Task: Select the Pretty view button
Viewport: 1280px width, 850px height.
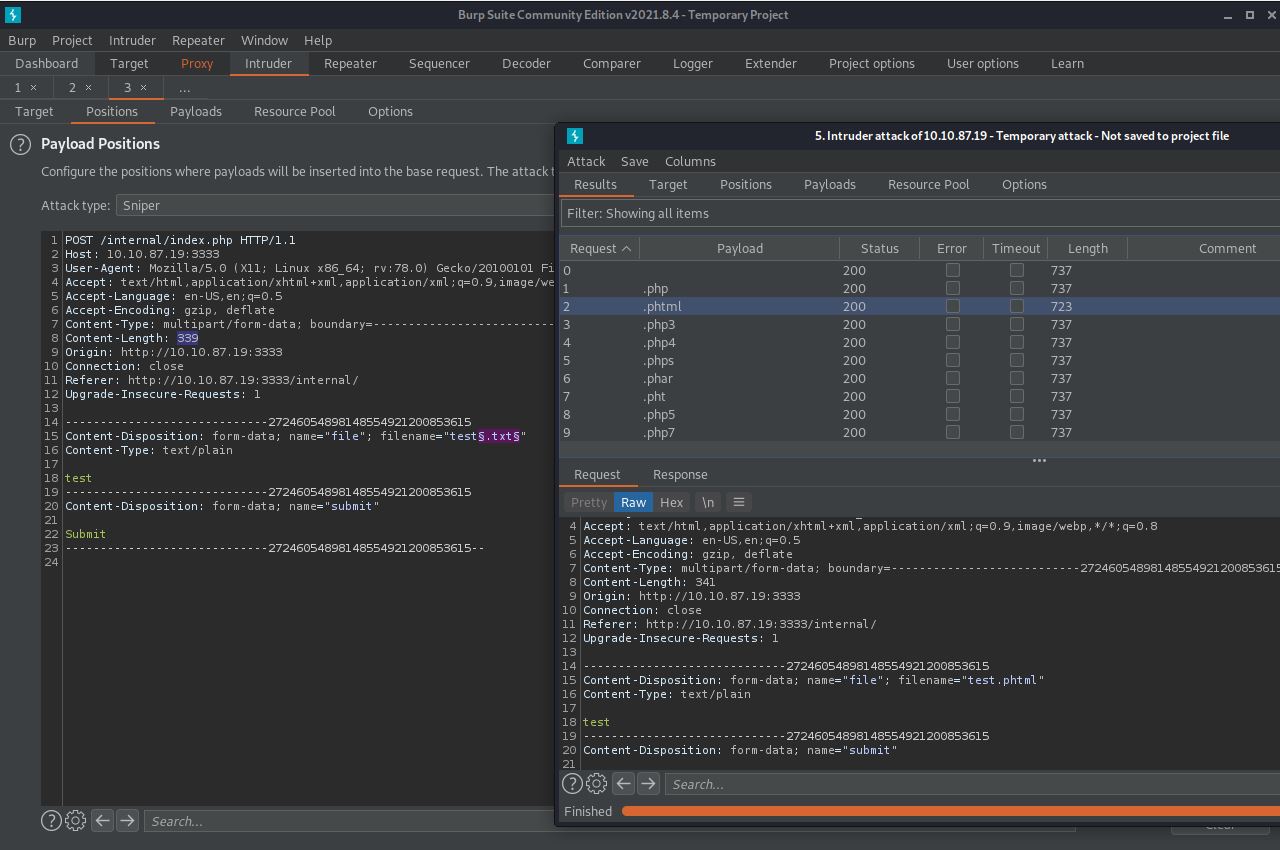Action: click(589, 502)
